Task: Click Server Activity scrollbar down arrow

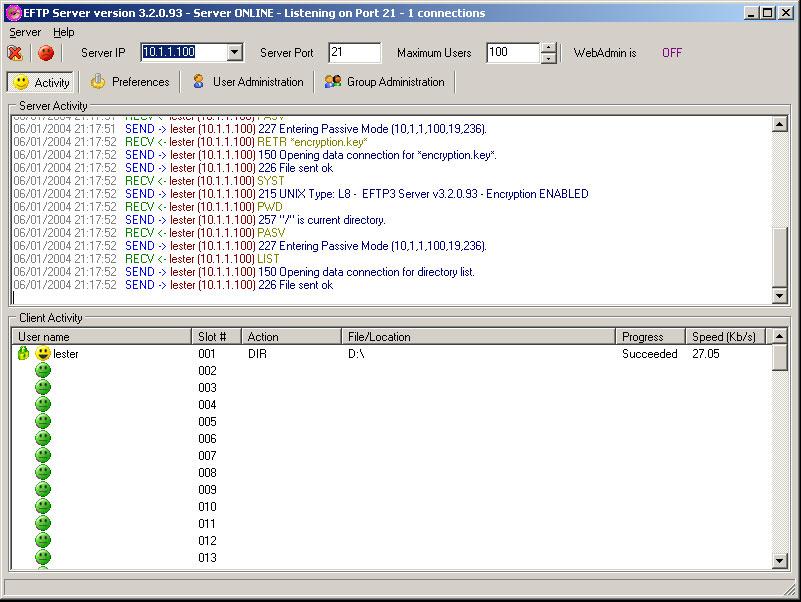Action: tap(780, 295)
